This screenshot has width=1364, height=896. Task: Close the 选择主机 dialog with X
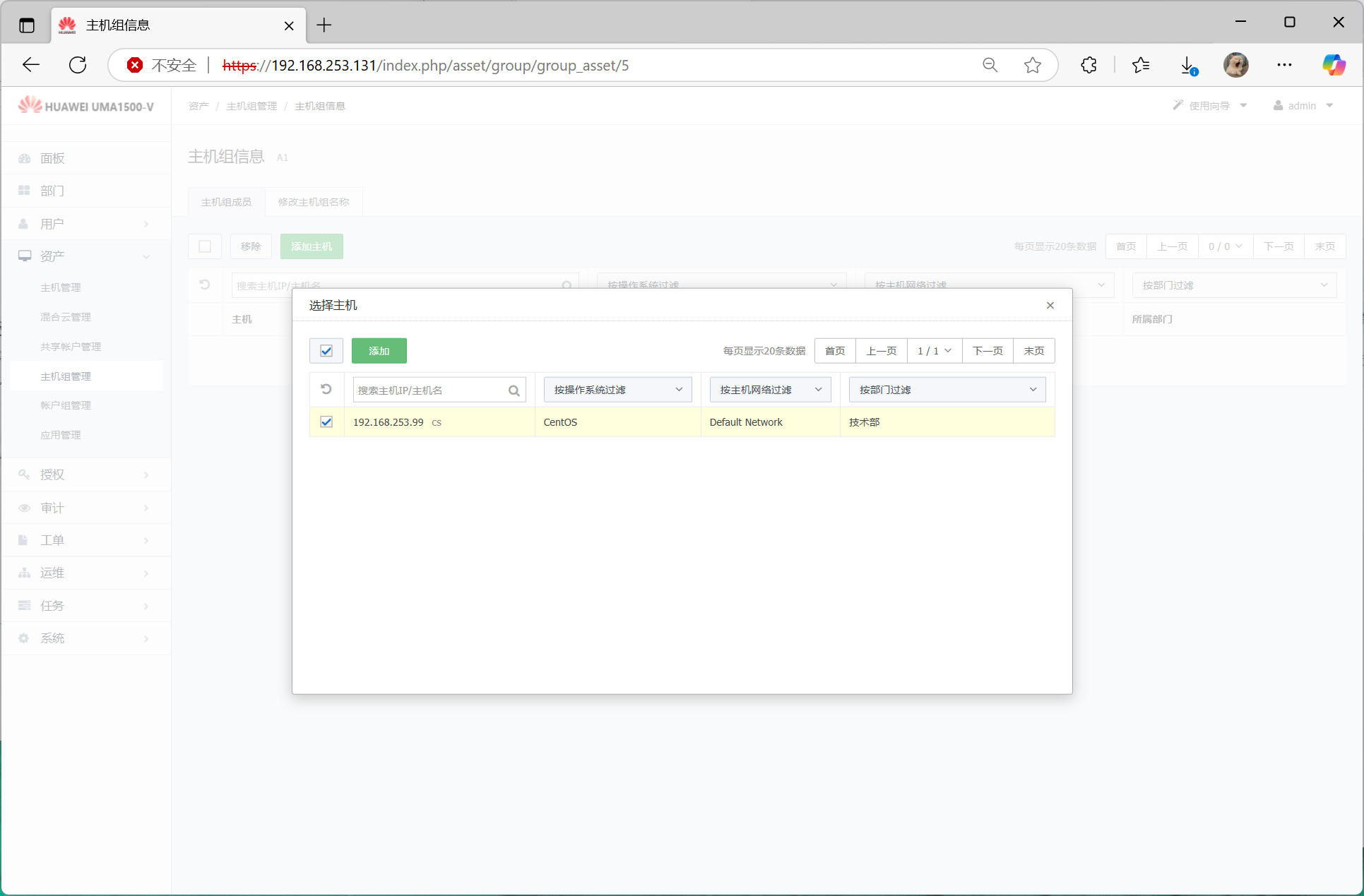(1050, 305)
